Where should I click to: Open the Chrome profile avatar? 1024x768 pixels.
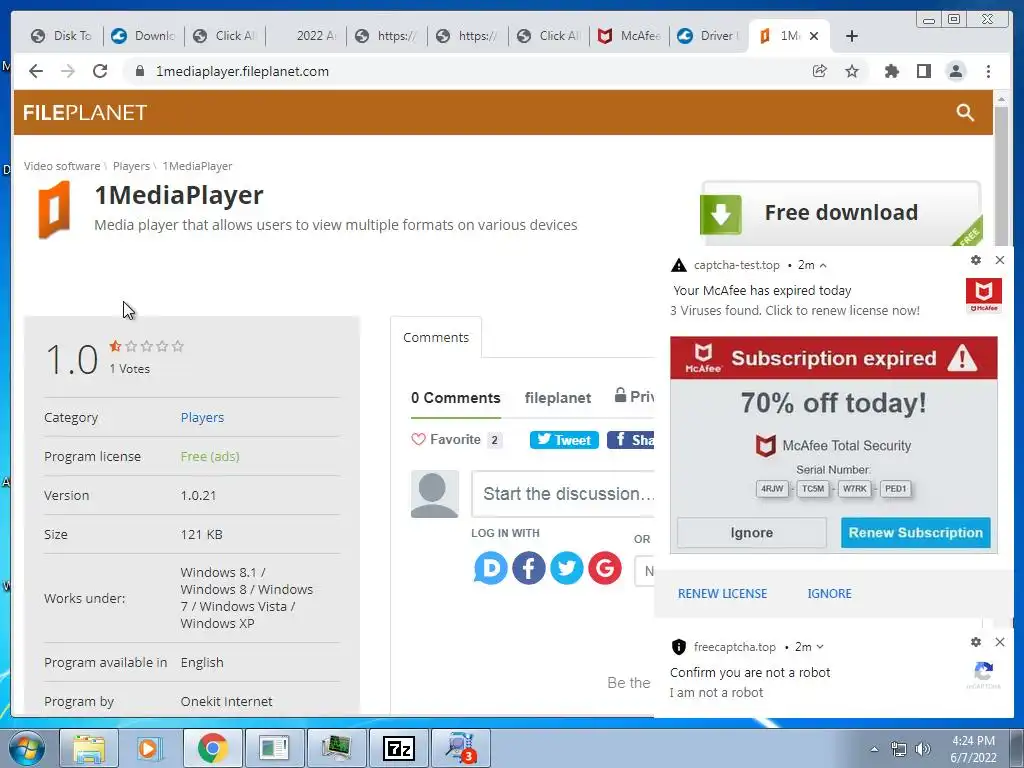click(955, 71)
